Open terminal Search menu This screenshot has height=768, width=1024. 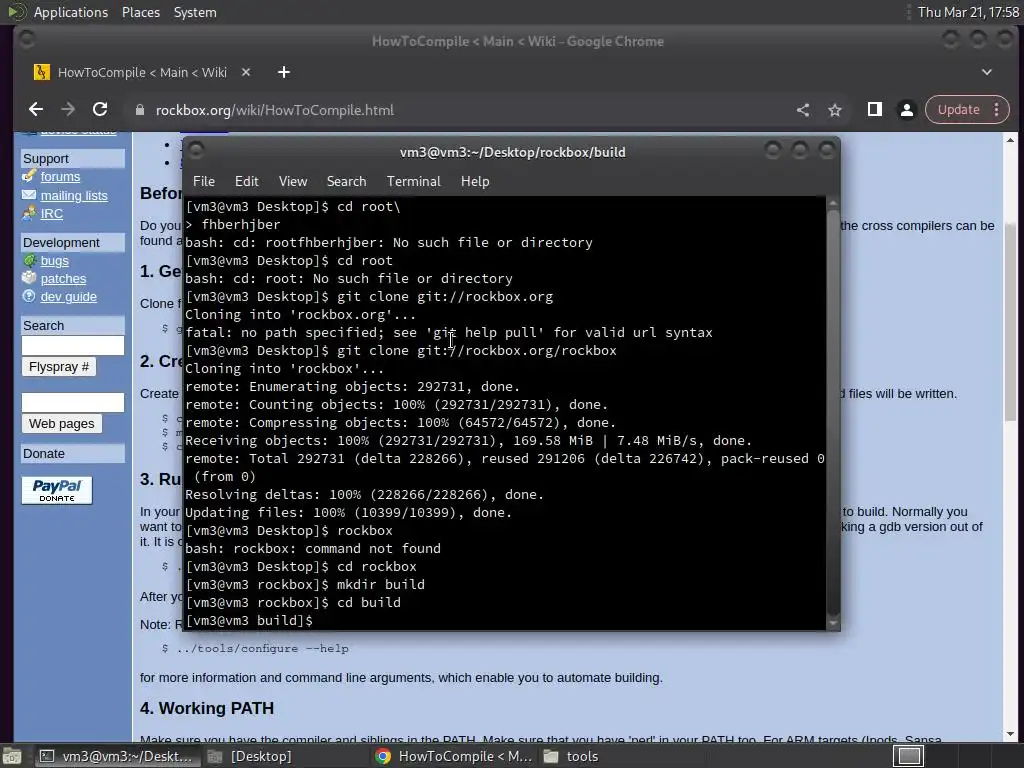pyautogui.click(x=346, y=182)
